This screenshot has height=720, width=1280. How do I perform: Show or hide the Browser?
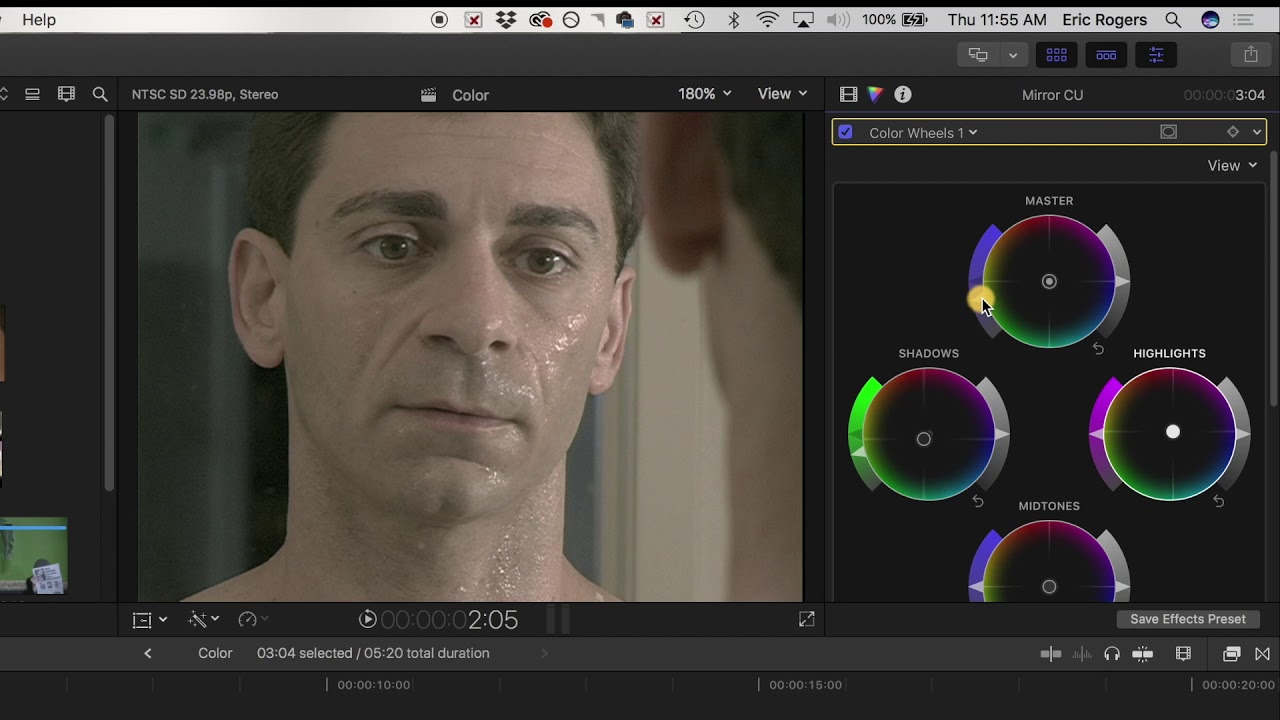(1056, 55)
